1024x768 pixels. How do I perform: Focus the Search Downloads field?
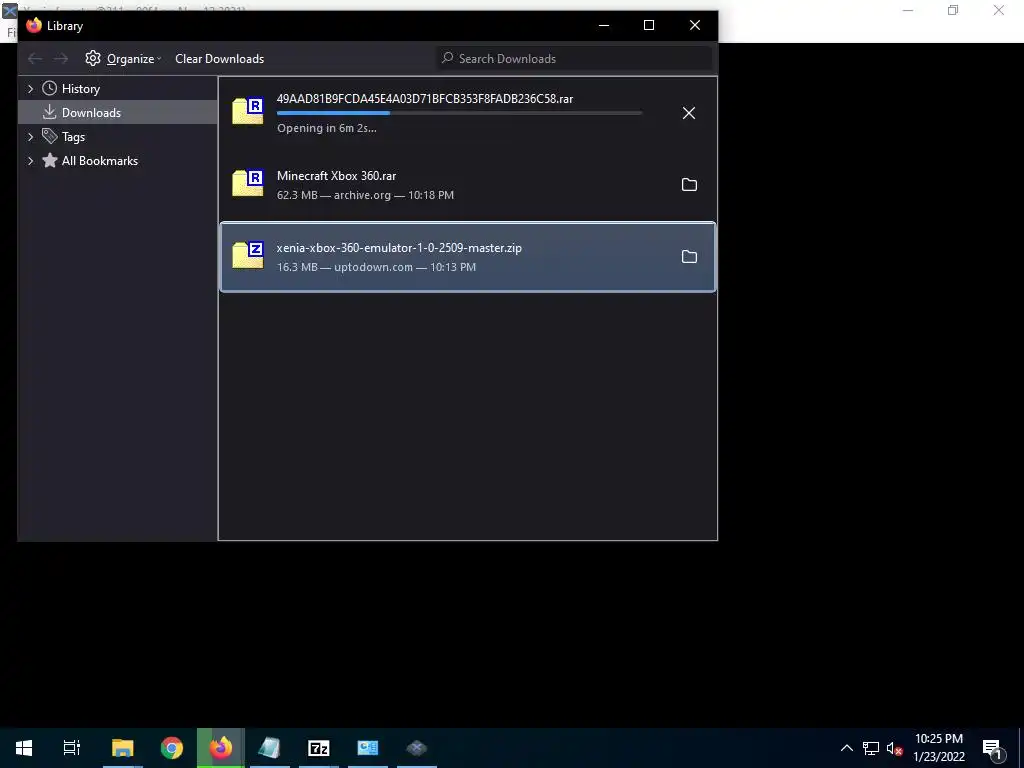pyautogui.click(x=575, y=59)
